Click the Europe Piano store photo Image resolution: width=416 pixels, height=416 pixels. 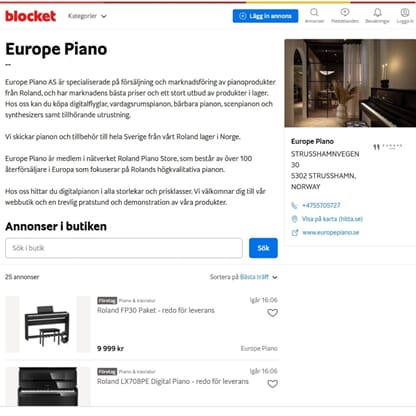click(x=350, y=83)
